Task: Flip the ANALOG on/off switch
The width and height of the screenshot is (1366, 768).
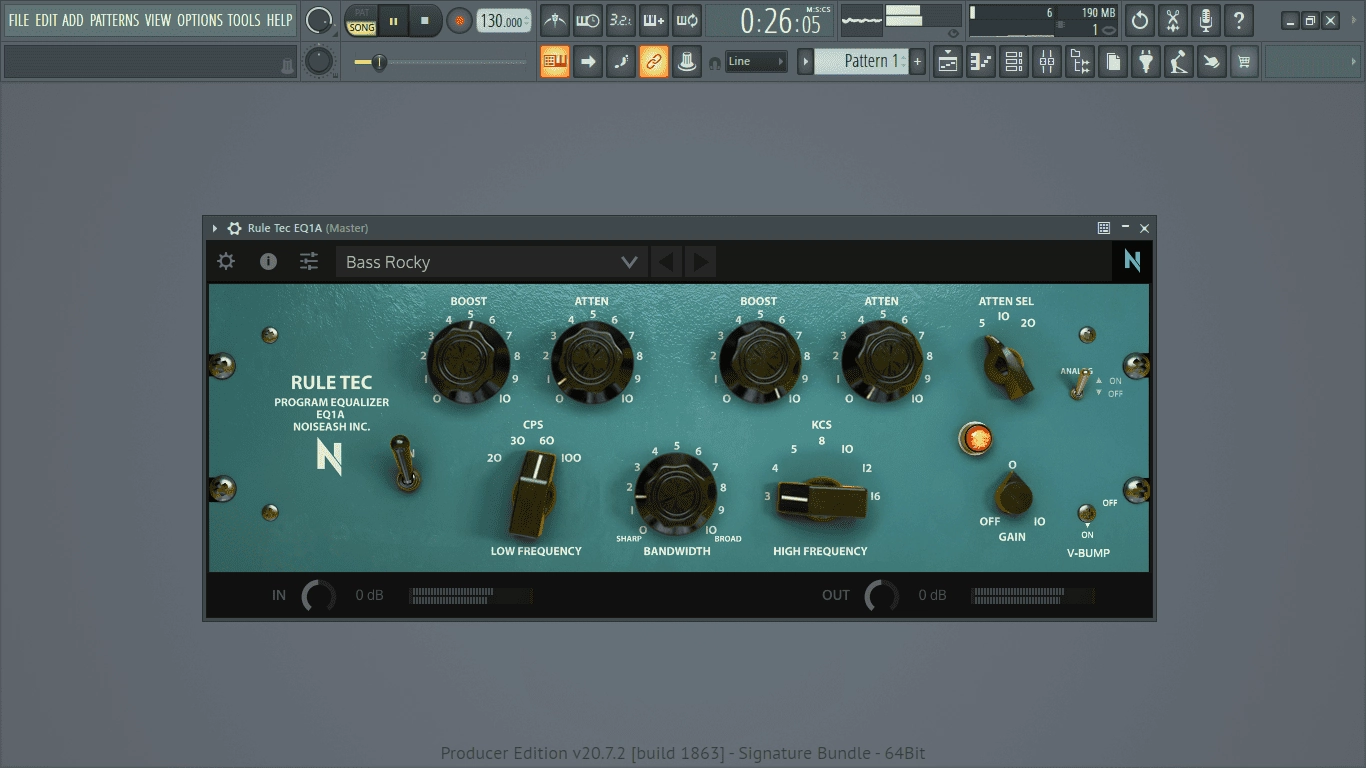Action: point(1078,383)
